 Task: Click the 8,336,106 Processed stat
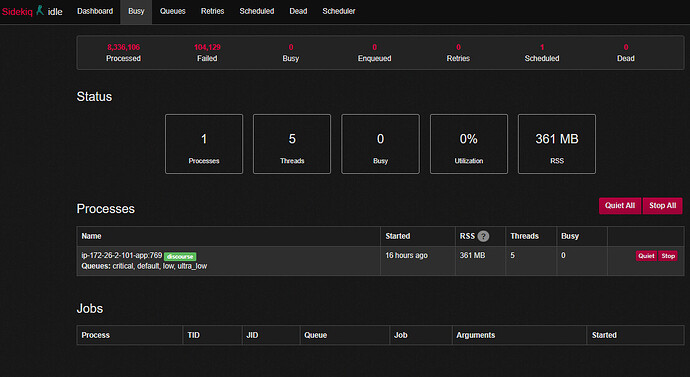123,52
